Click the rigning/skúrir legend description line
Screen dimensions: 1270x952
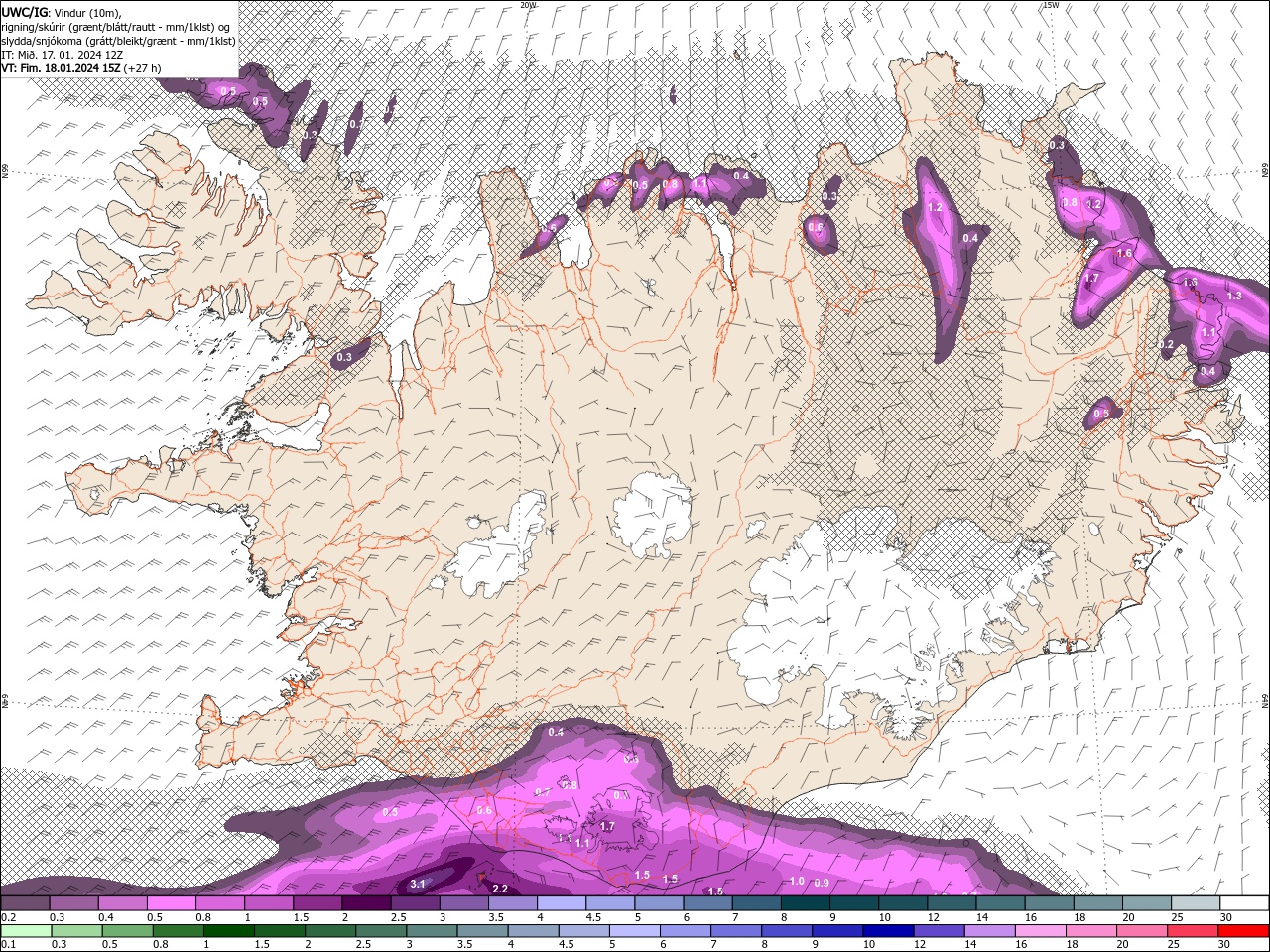coord(116,27)
